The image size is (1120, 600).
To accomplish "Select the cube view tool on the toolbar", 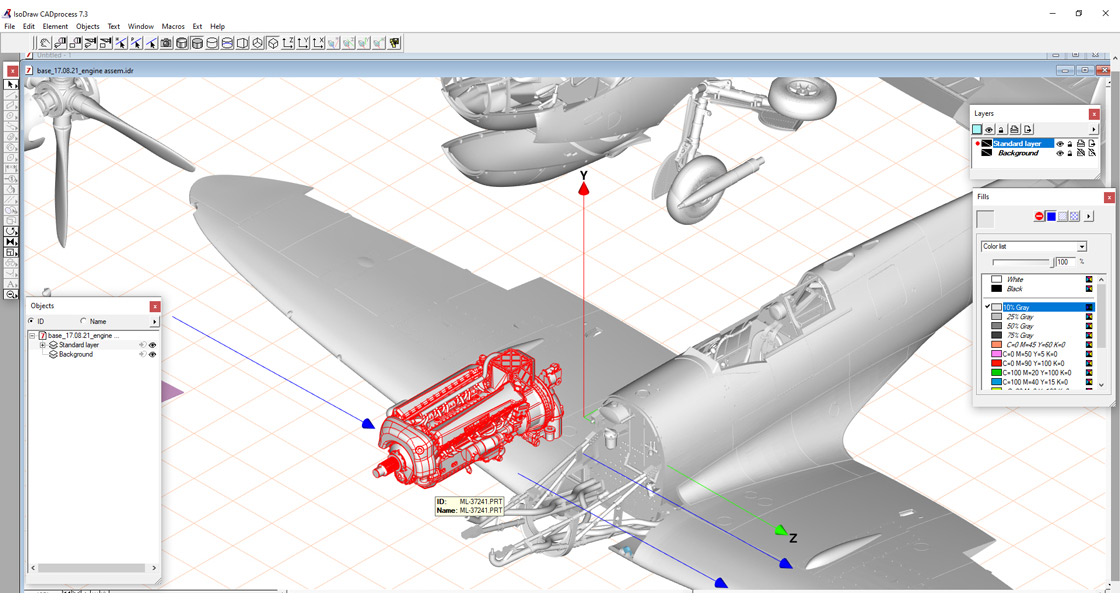I will click(271, 43).
